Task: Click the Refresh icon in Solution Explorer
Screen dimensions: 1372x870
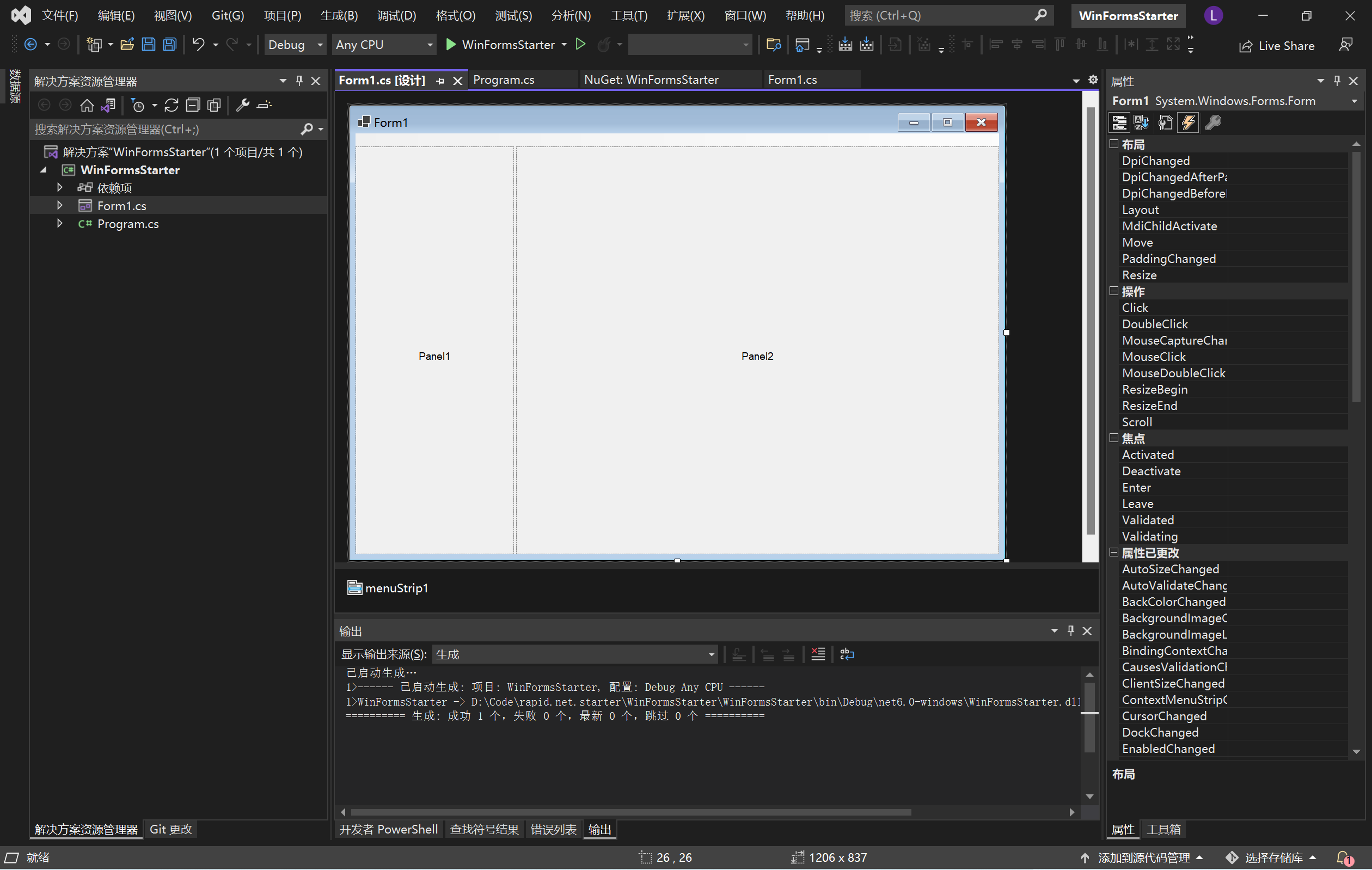Action: tap(171, 105)
